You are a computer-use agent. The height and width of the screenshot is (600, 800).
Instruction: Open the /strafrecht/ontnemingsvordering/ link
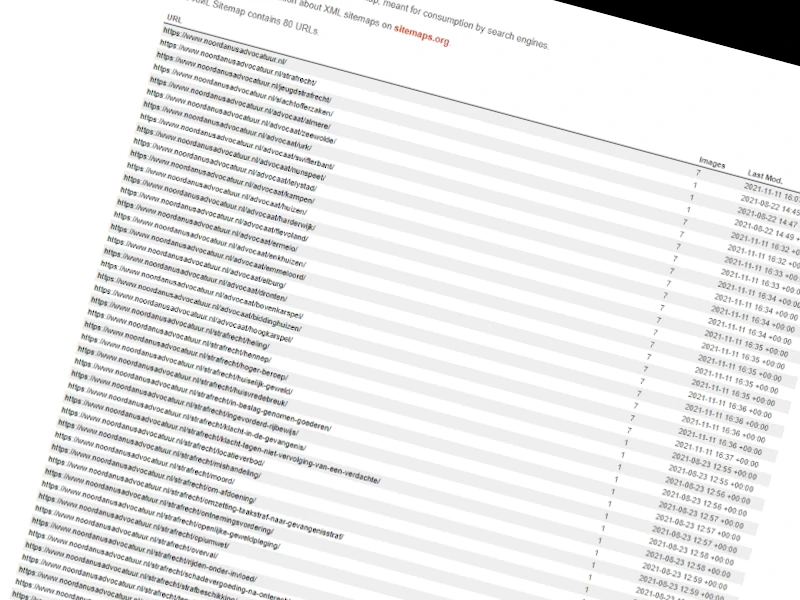coord(158,501)
